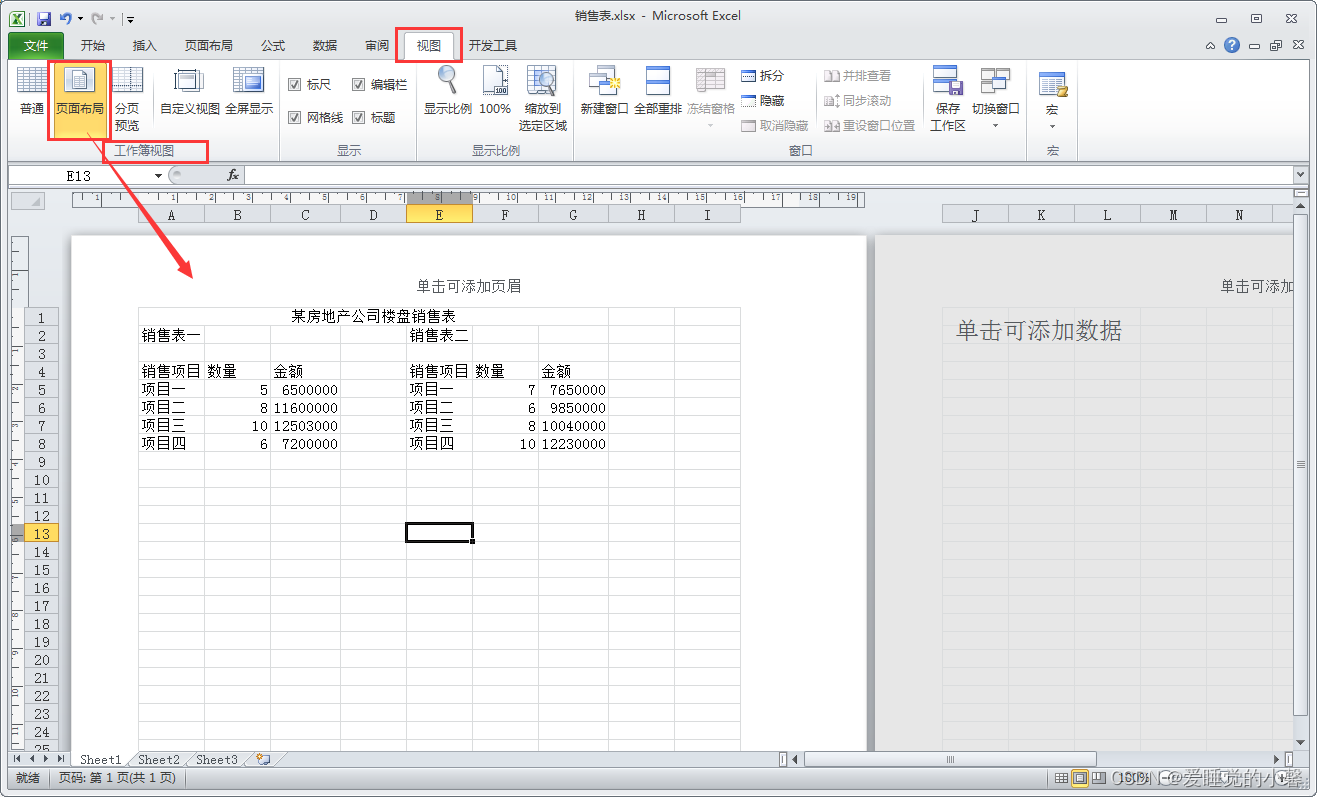Split the window (拆分)
1317x797 pixels.
[x=762, y=76]
